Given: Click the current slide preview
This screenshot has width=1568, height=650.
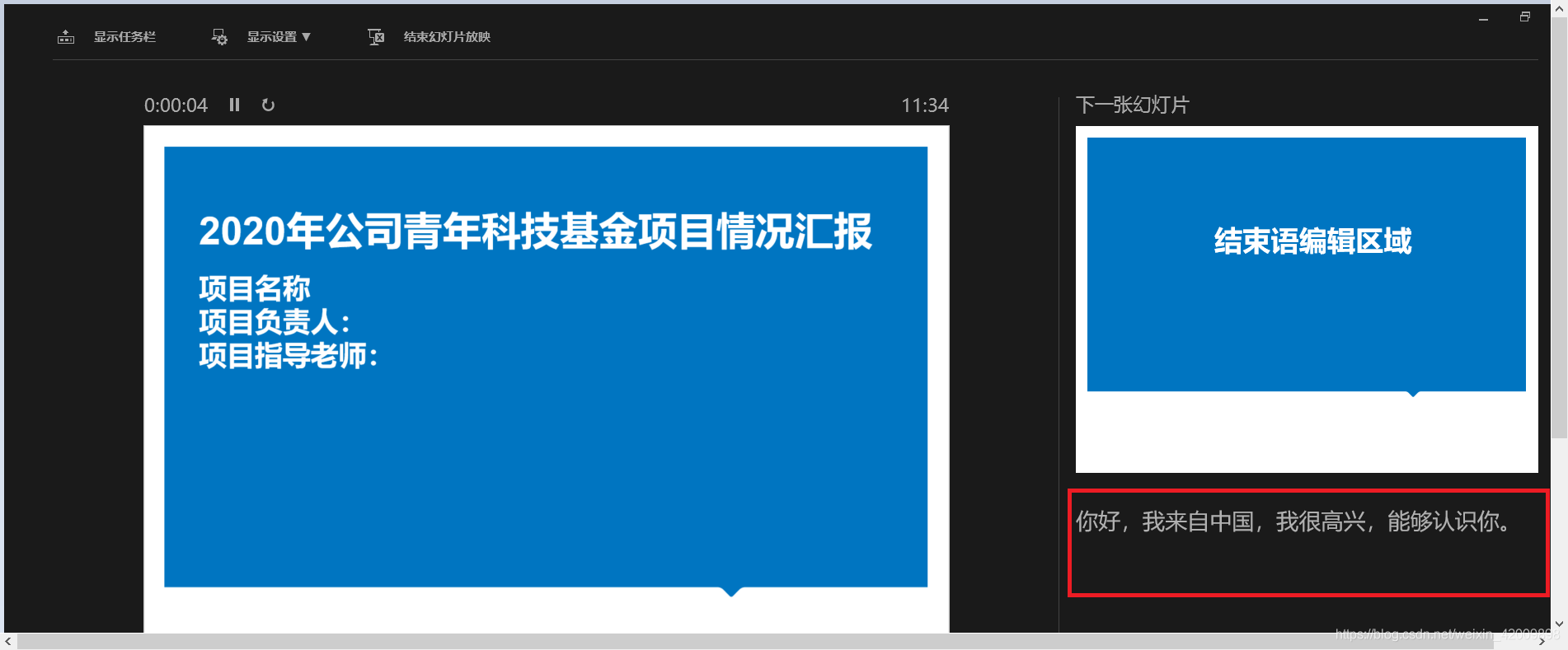Looking at the screenshot, I should (547, 379).
